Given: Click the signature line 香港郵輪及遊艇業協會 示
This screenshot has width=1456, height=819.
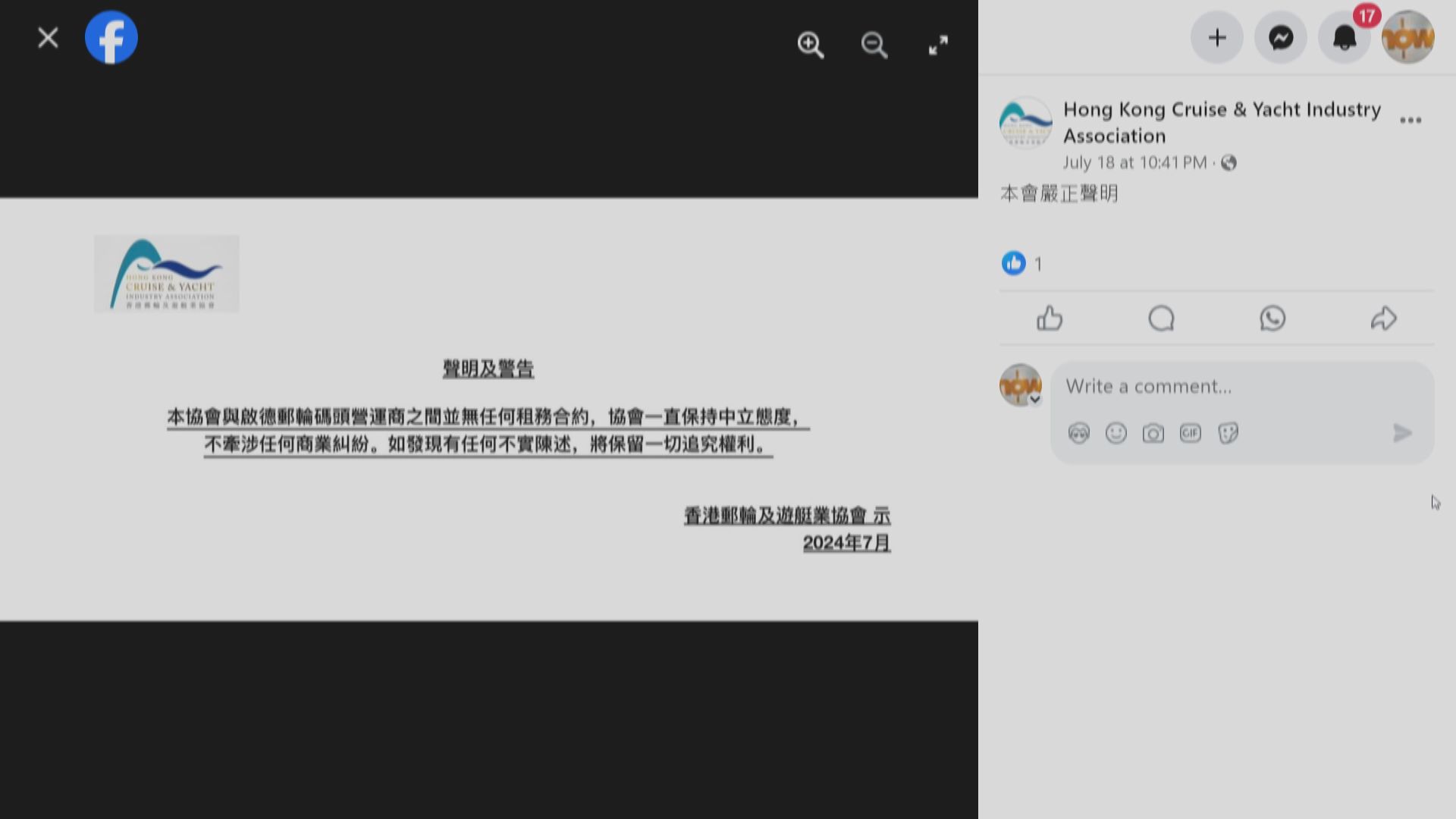Looking at the screenshot, I should tap(787, 516).
